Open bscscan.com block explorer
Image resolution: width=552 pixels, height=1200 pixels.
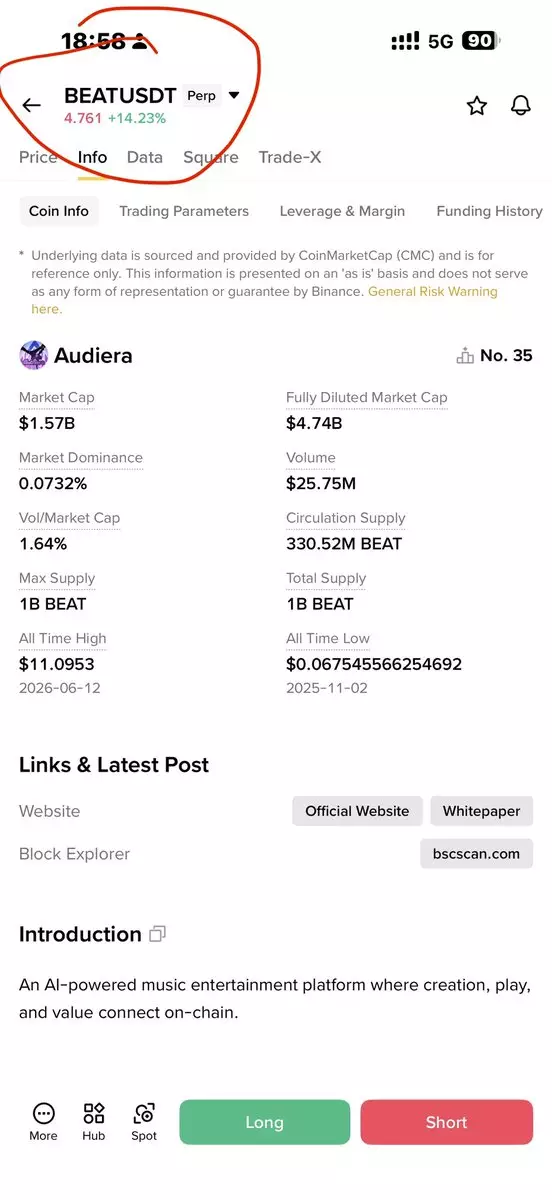pyautogui.click(x=477, y=854)
